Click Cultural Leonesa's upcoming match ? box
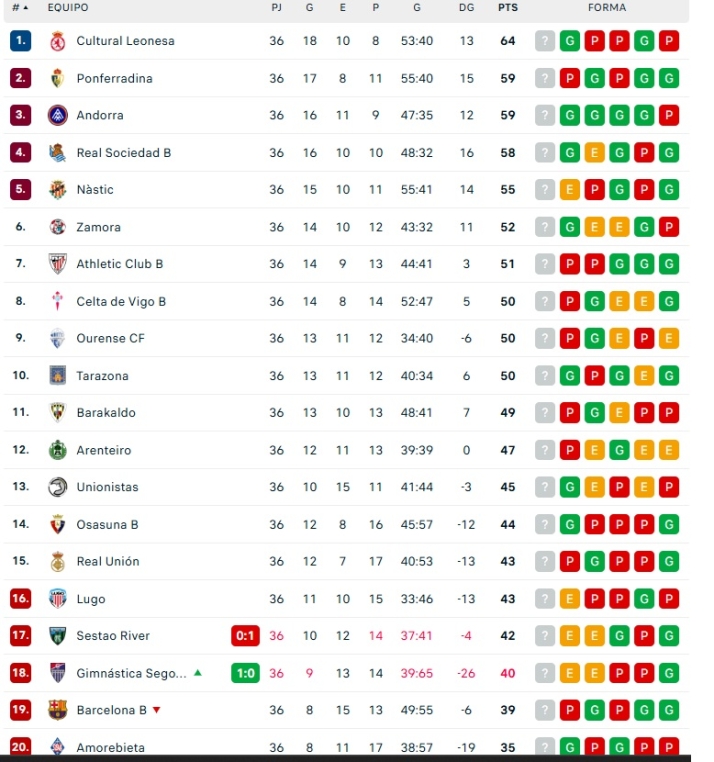The image size is (714, 762). click(x=545, y=41)
